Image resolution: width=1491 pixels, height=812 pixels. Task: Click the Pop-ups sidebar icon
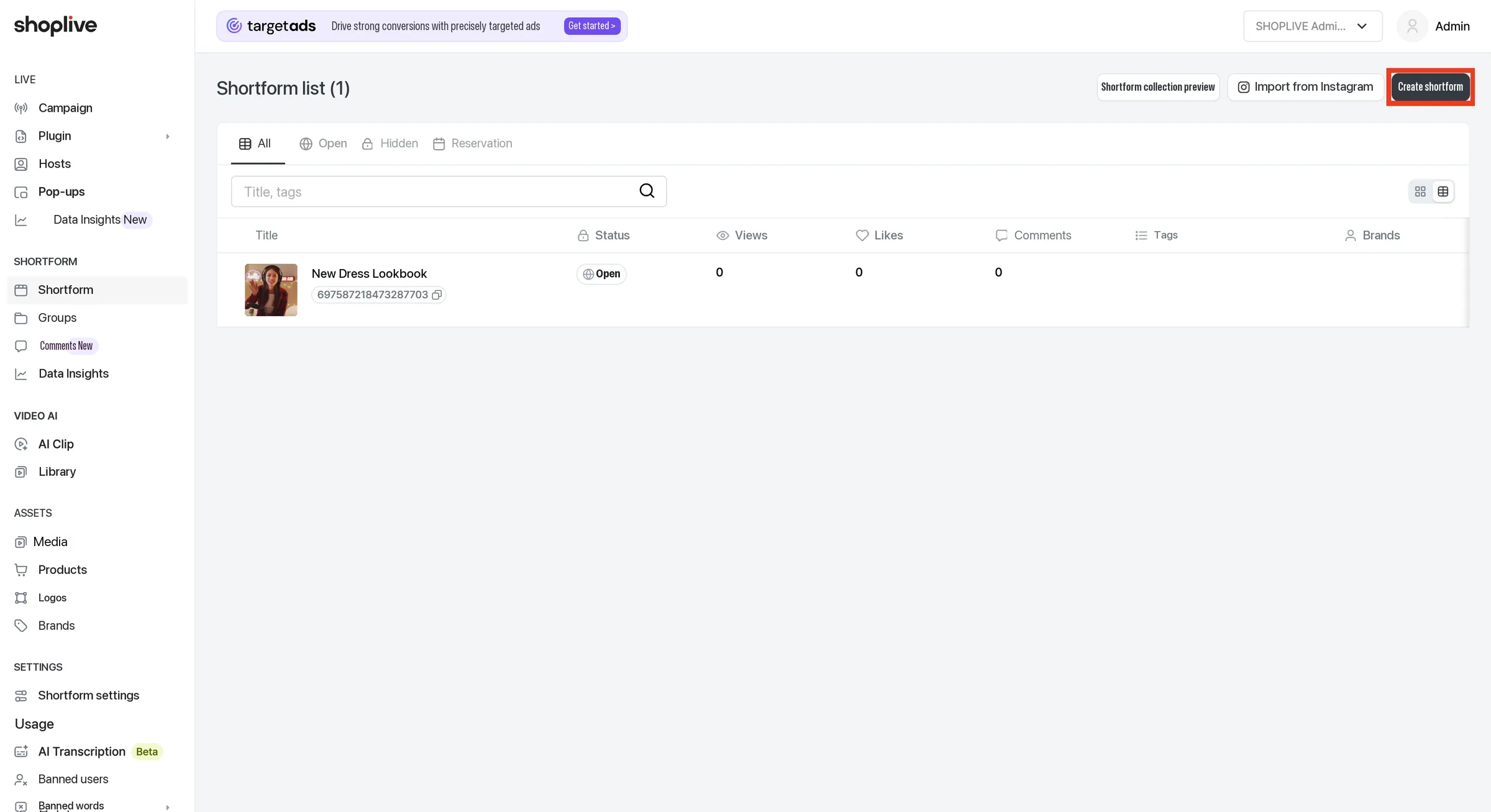coord(21,192)
